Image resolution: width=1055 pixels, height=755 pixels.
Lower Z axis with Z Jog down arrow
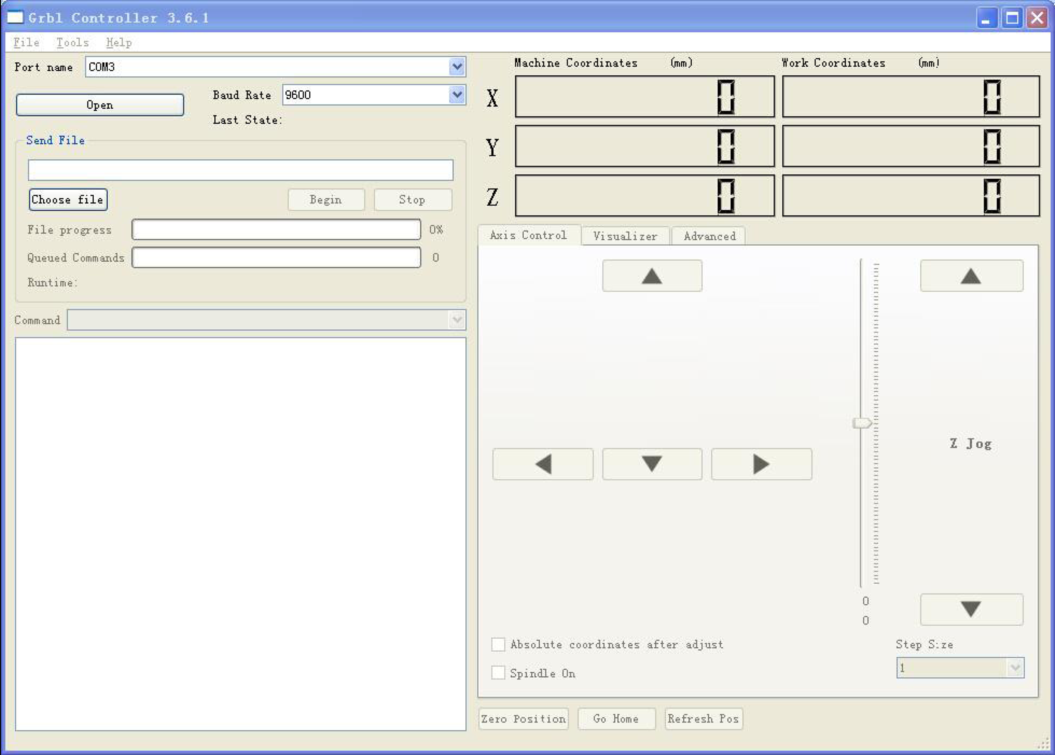pos(972,610)
